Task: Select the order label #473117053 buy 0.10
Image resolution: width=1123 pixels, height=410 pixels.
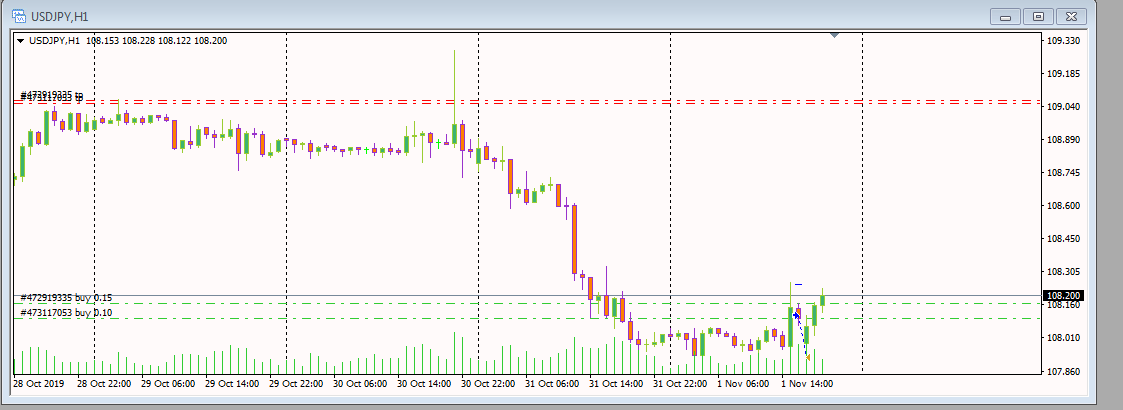Action: click(67, 313)
